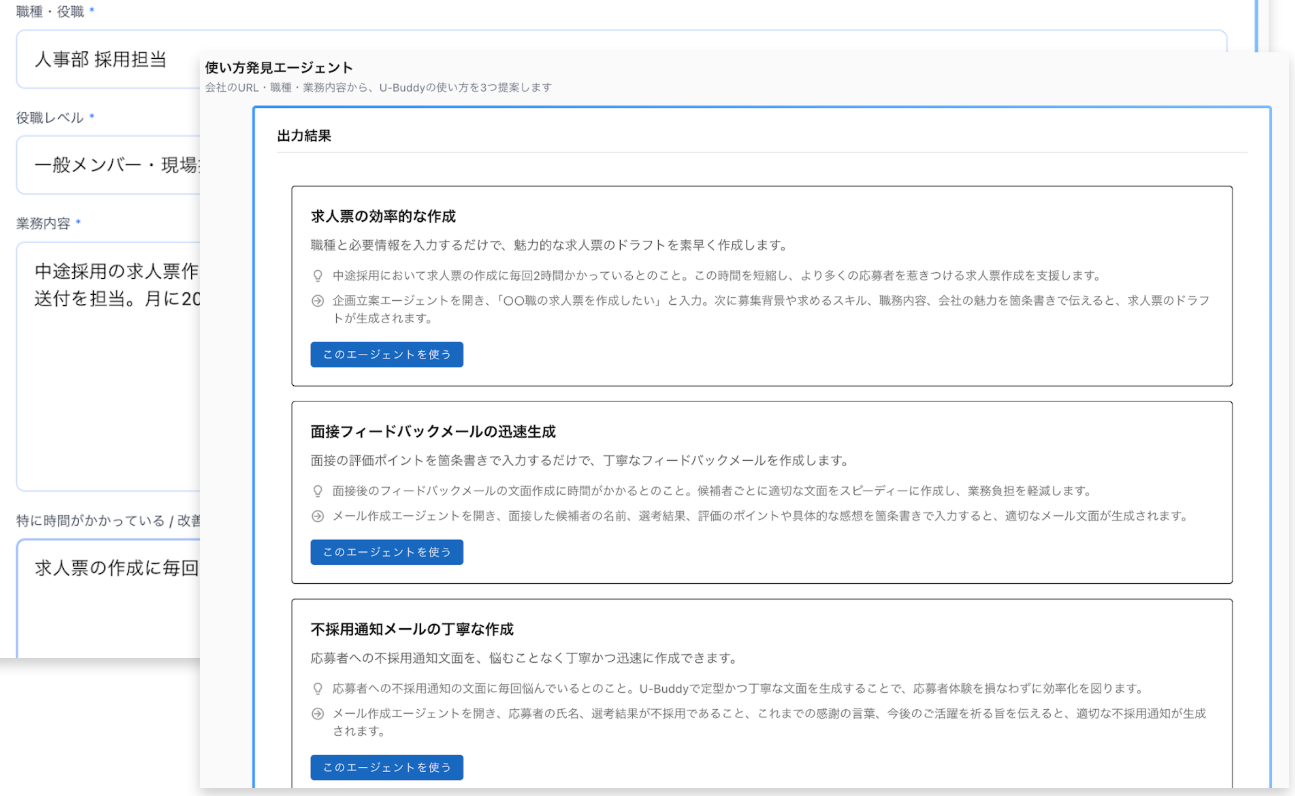The height and width of the screenshot is (796, 1295).
Task: Click the arrow-circle icon in 面接フィードバックメール card
Action: click(318, 516)
